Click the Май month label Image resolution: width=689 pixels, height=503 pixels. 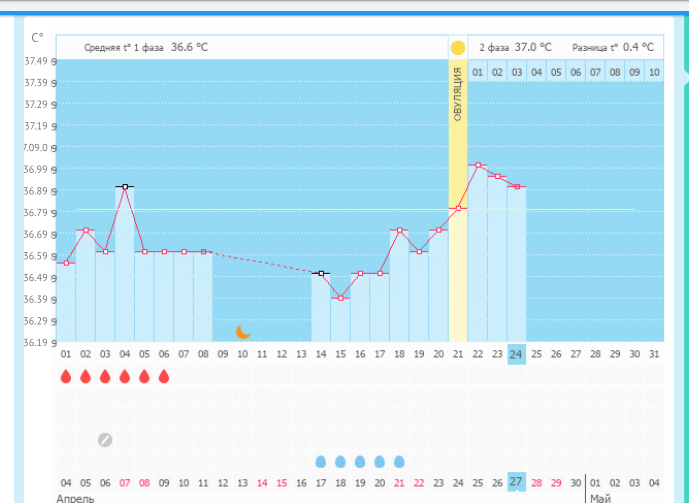click(601, 497)
